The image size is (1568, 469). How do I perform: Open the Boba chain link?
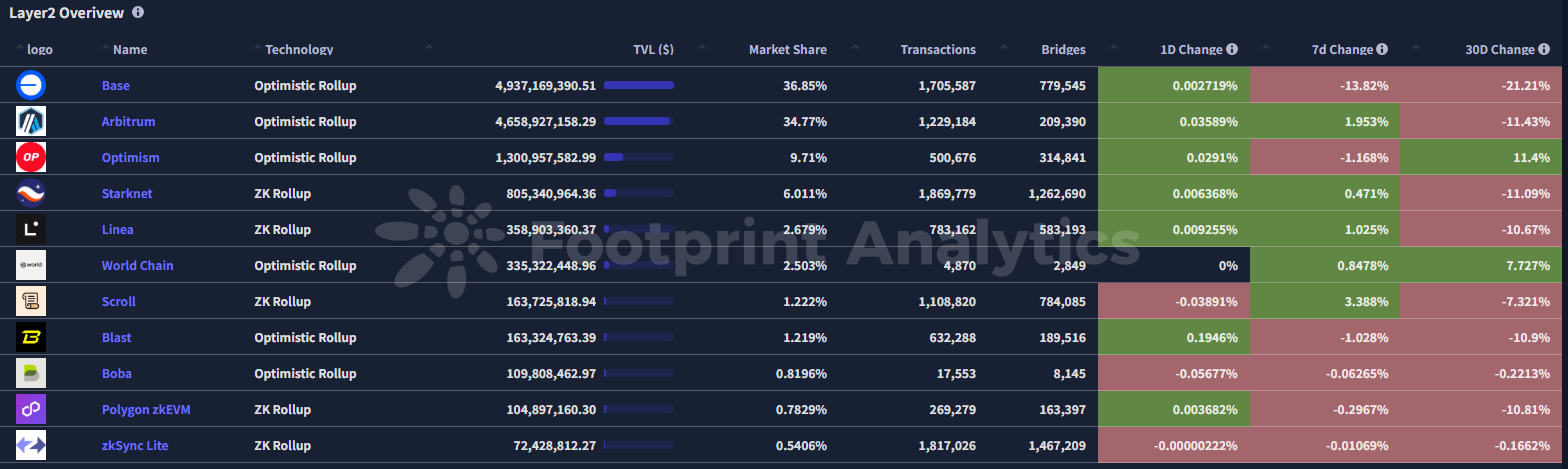coord(117,373)
